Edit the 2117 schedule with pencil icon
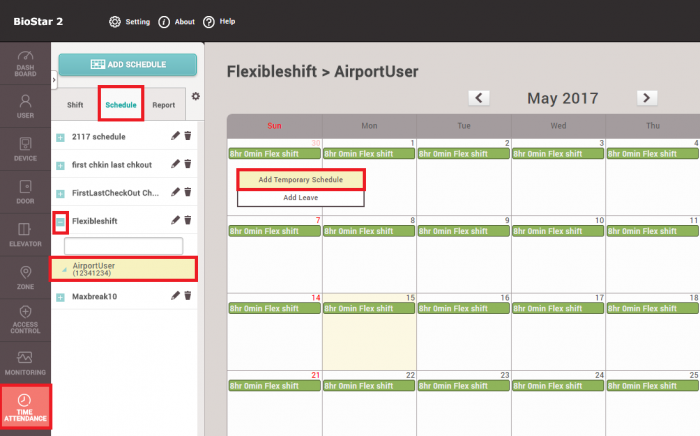This screenshot has width=700, height=436. coord(175,136)
